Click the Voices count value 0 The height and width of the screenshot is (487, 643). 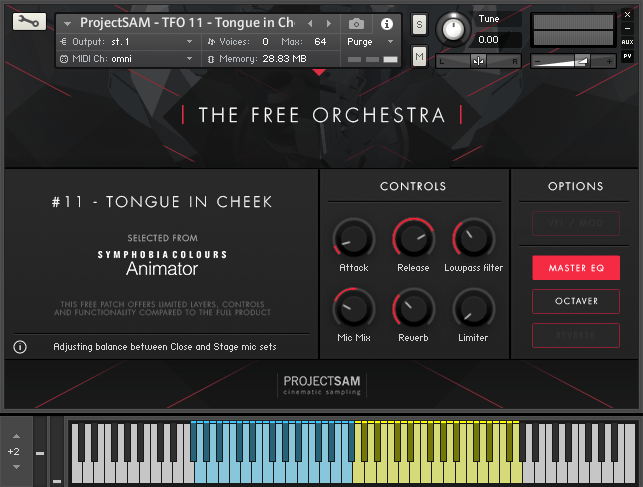pyautogui.click(x=265, y=42)
